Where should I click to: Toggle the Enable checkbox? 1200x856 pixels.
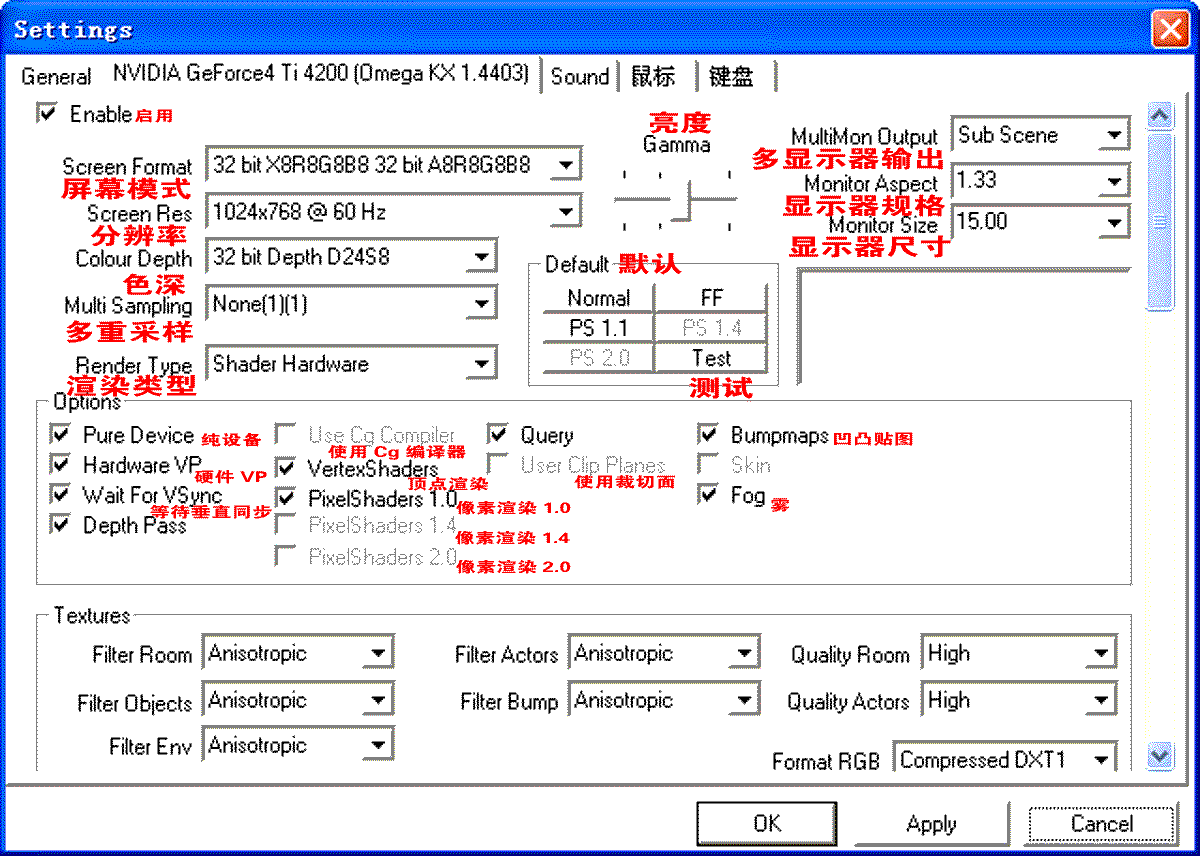point(46,114)
